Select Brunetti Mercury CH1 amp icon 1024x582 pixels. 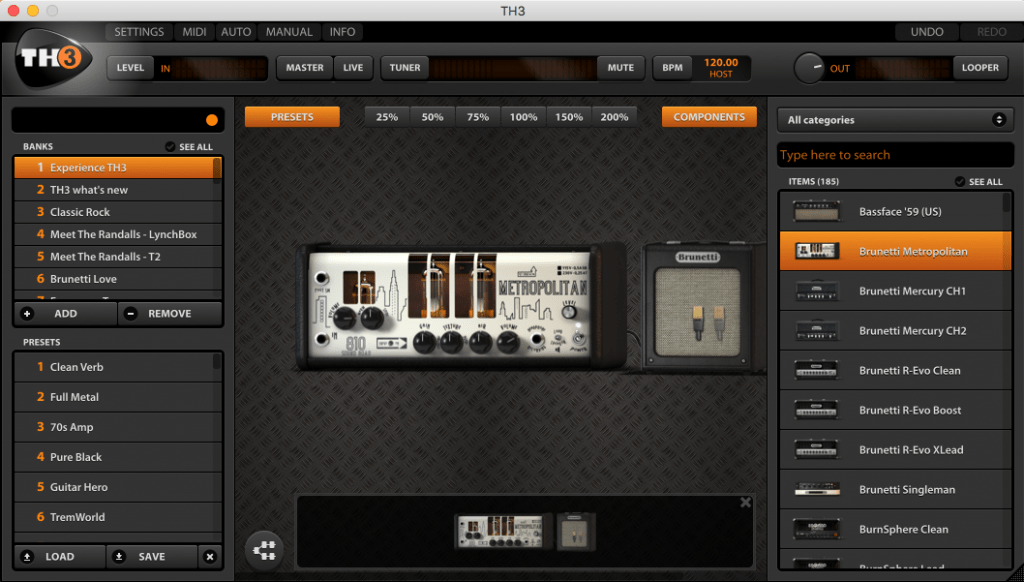[816, 291]
